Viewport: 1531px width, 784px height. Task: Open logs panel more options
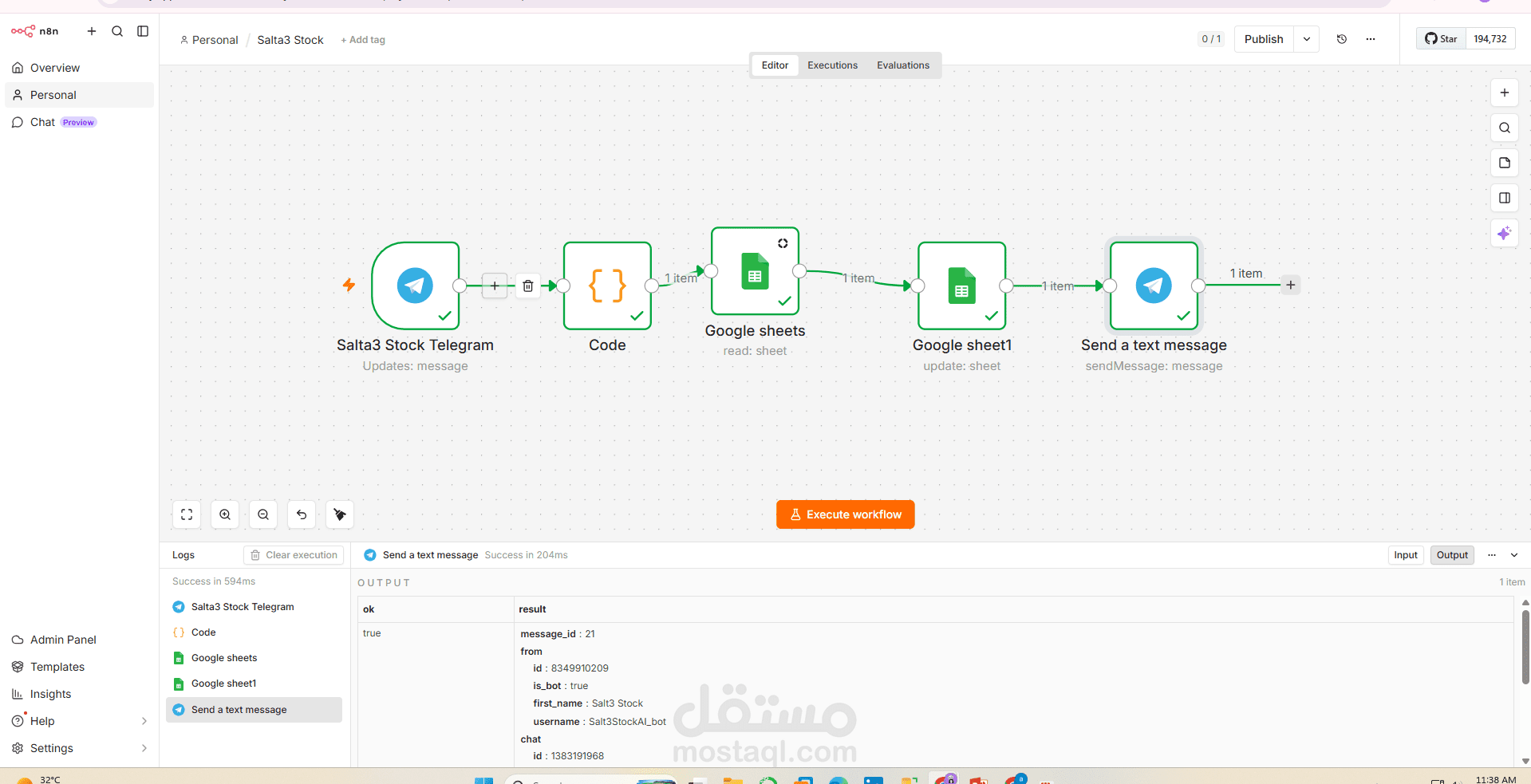1492,555
